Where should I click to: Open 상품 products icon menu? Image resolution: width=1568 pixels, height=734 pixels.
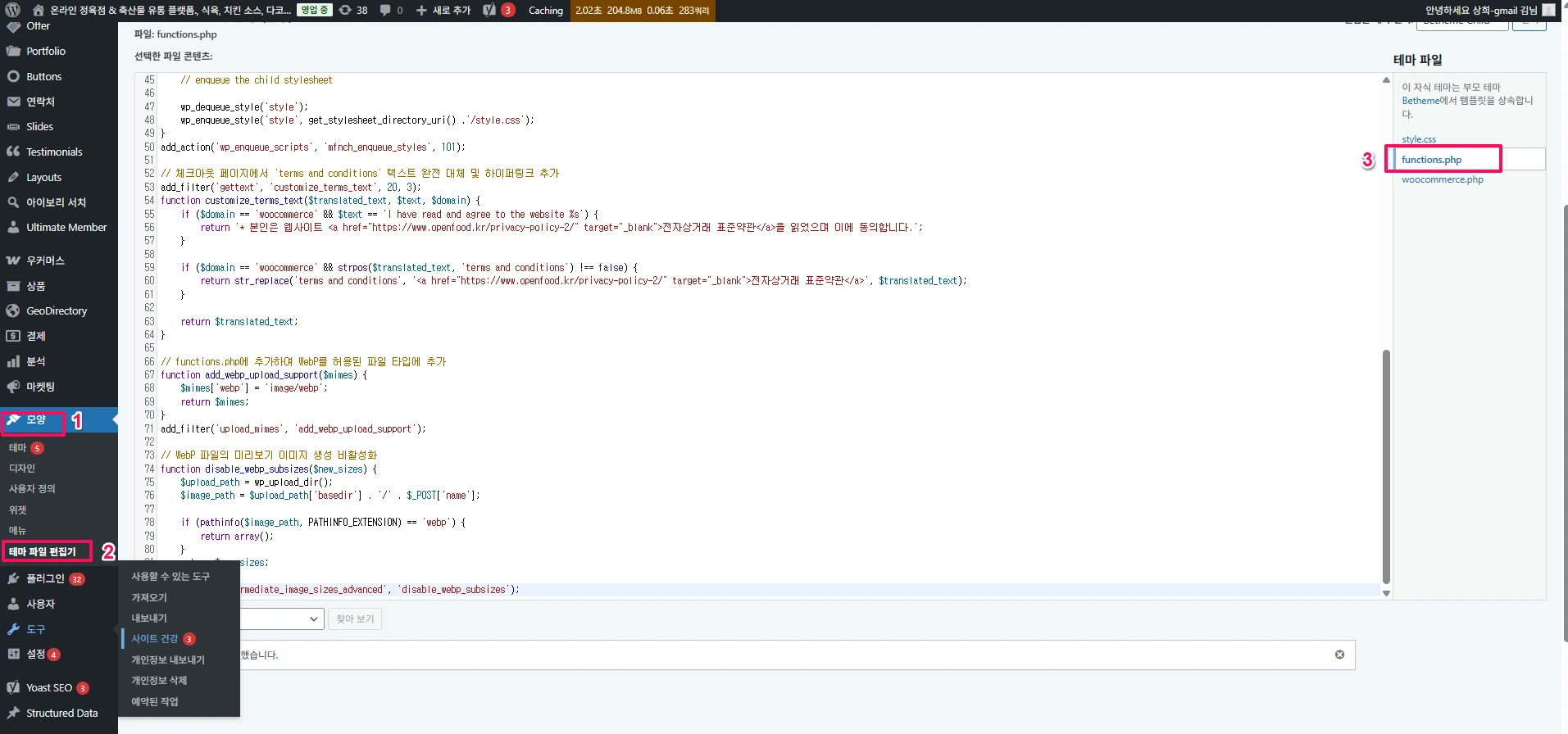(x=13, y=286)
